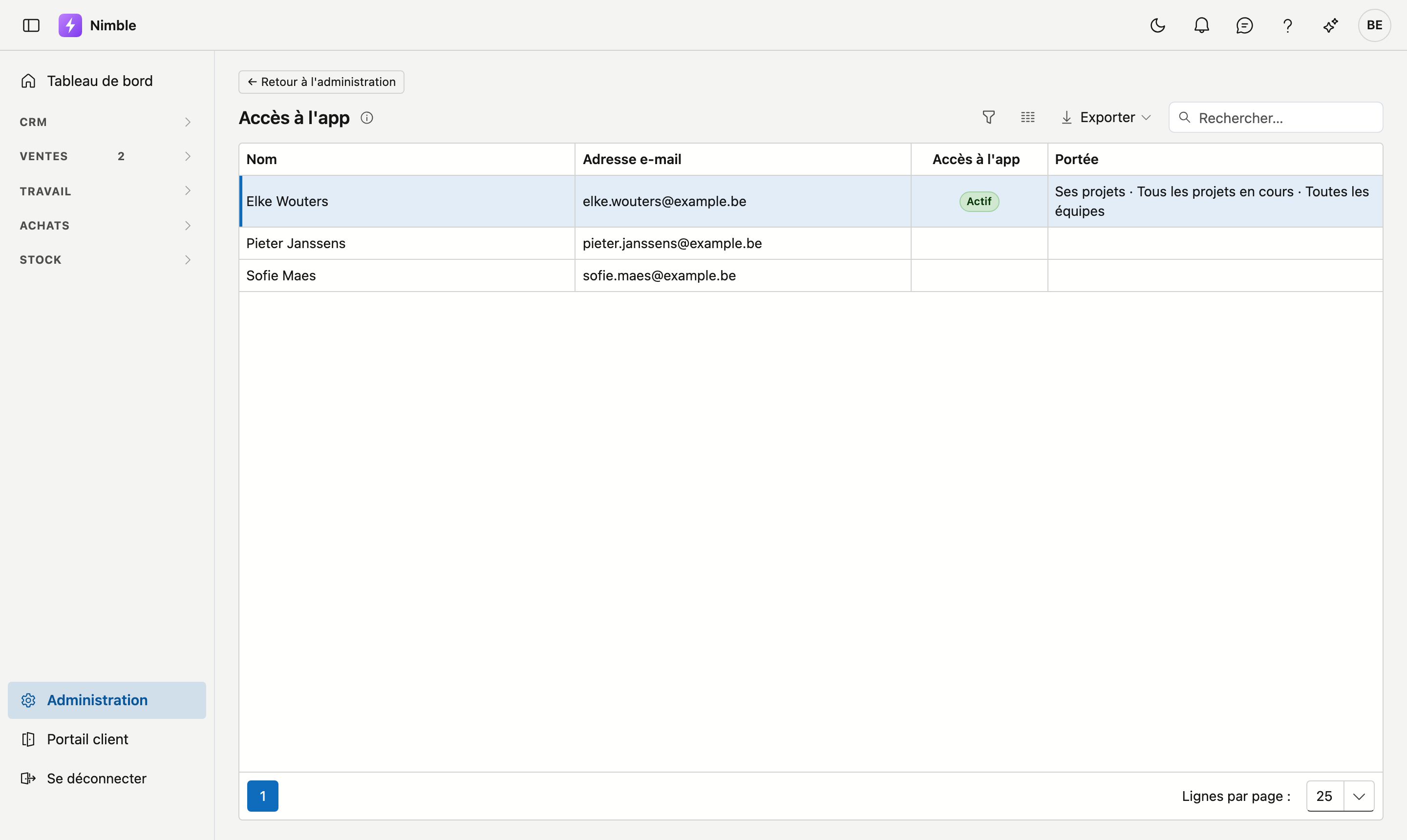Open the Lignes par page dropdown
This screenshot has height=840, width=1407.
tap(1340, 796)
